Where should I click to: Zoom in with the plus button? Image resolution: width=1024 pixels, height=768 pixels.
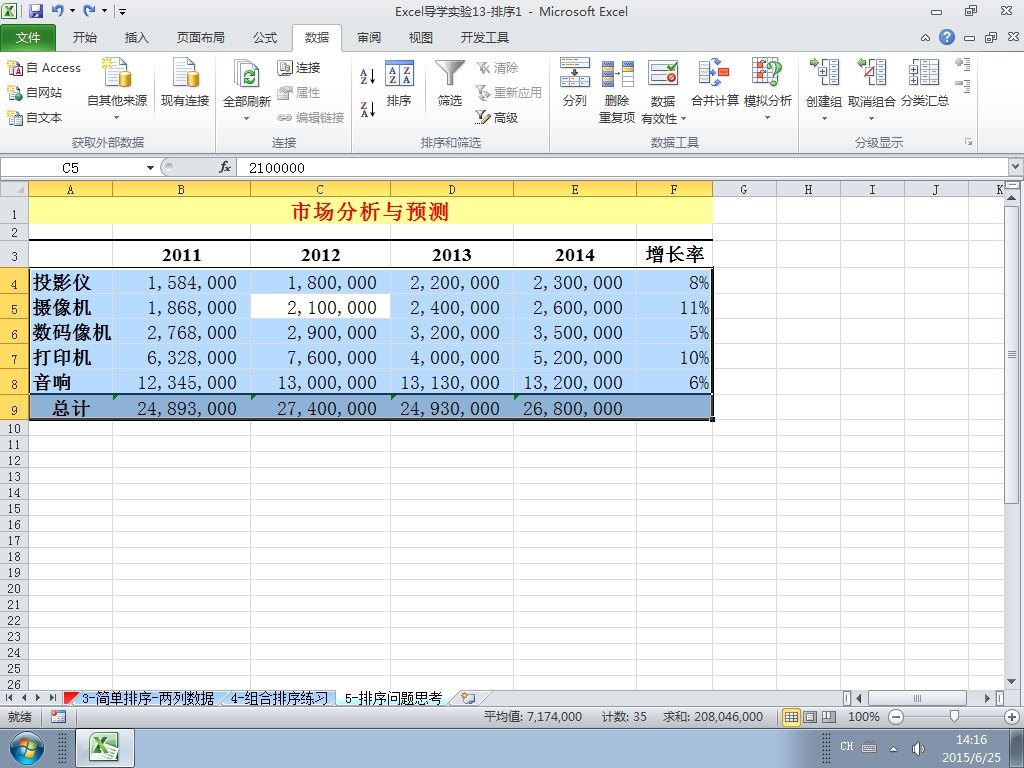pos(1012,717)
